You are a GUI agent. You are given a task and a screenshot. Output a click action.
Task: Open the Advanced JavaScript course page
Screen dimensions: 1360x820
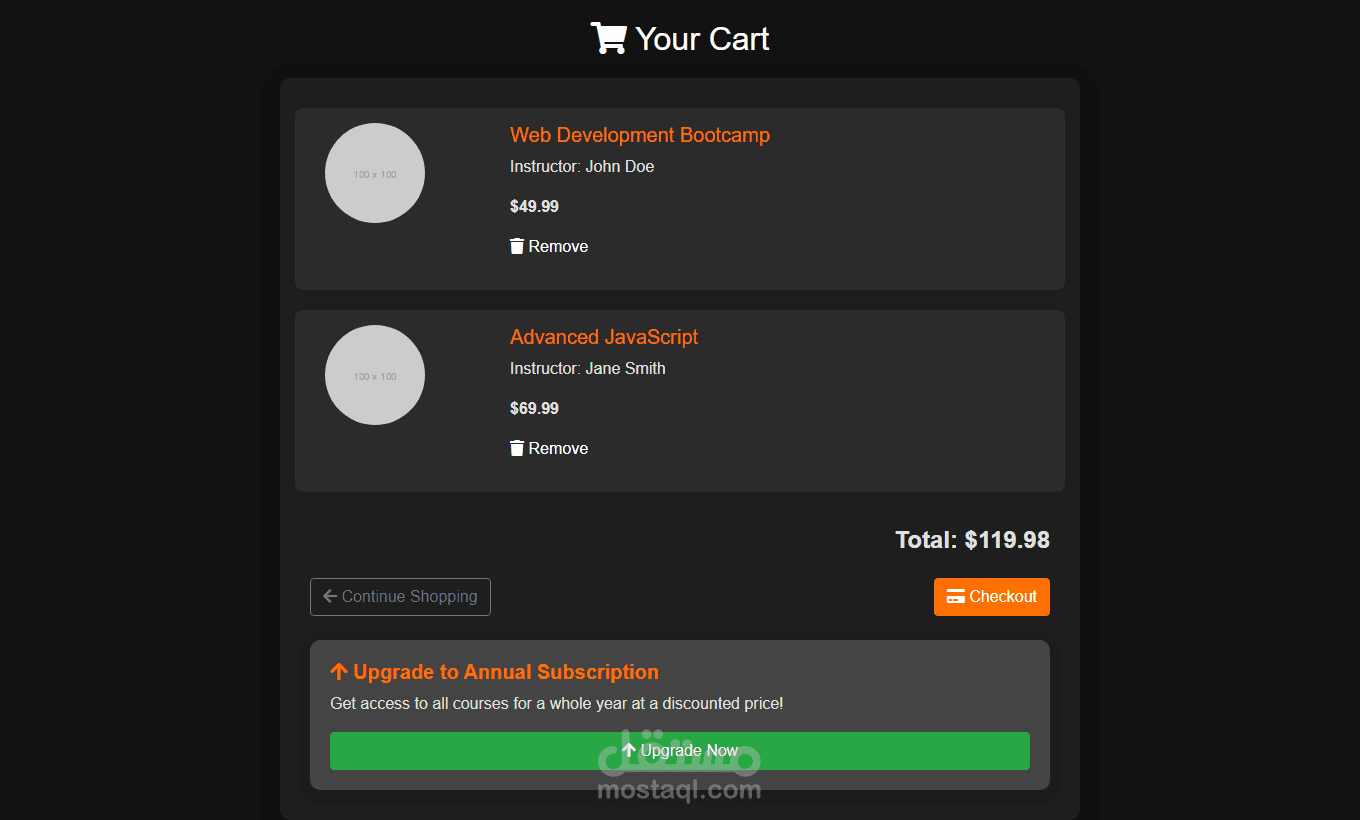coord(604,337)
